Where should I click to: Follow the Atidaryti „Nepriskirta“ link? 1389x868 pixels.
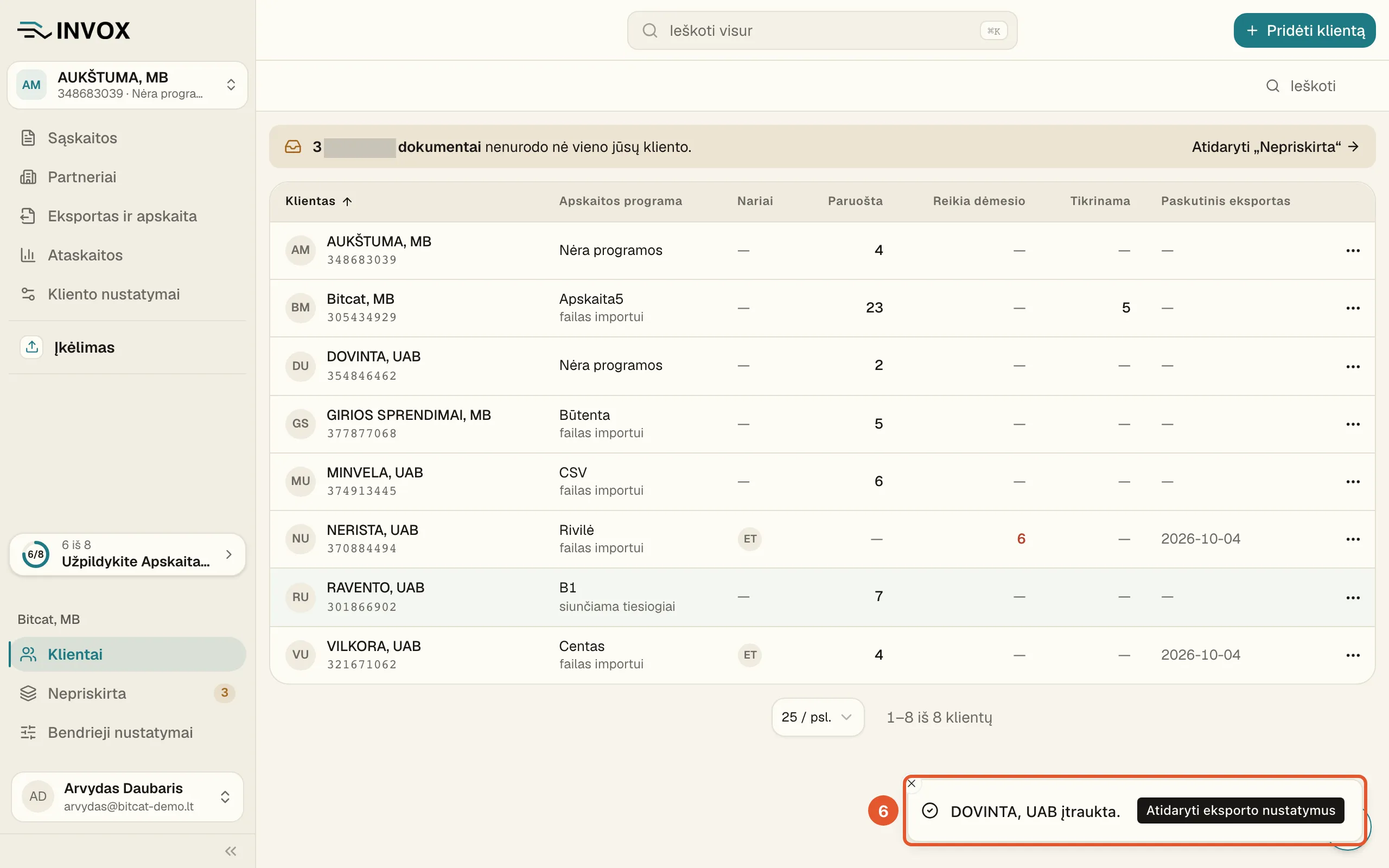(1275, 147)
